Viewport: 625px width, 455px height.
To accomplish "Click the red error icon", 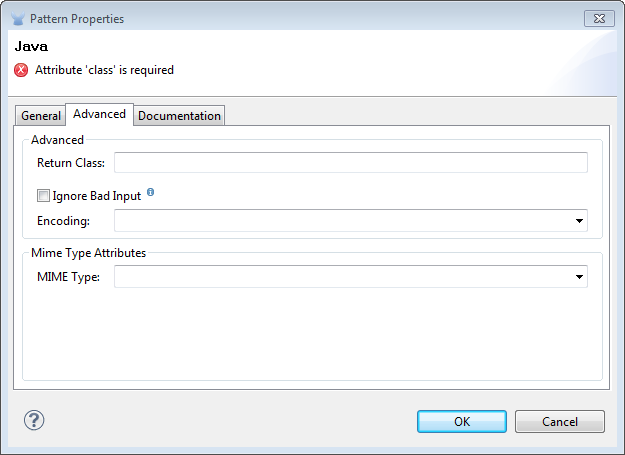I will point(21,70).
